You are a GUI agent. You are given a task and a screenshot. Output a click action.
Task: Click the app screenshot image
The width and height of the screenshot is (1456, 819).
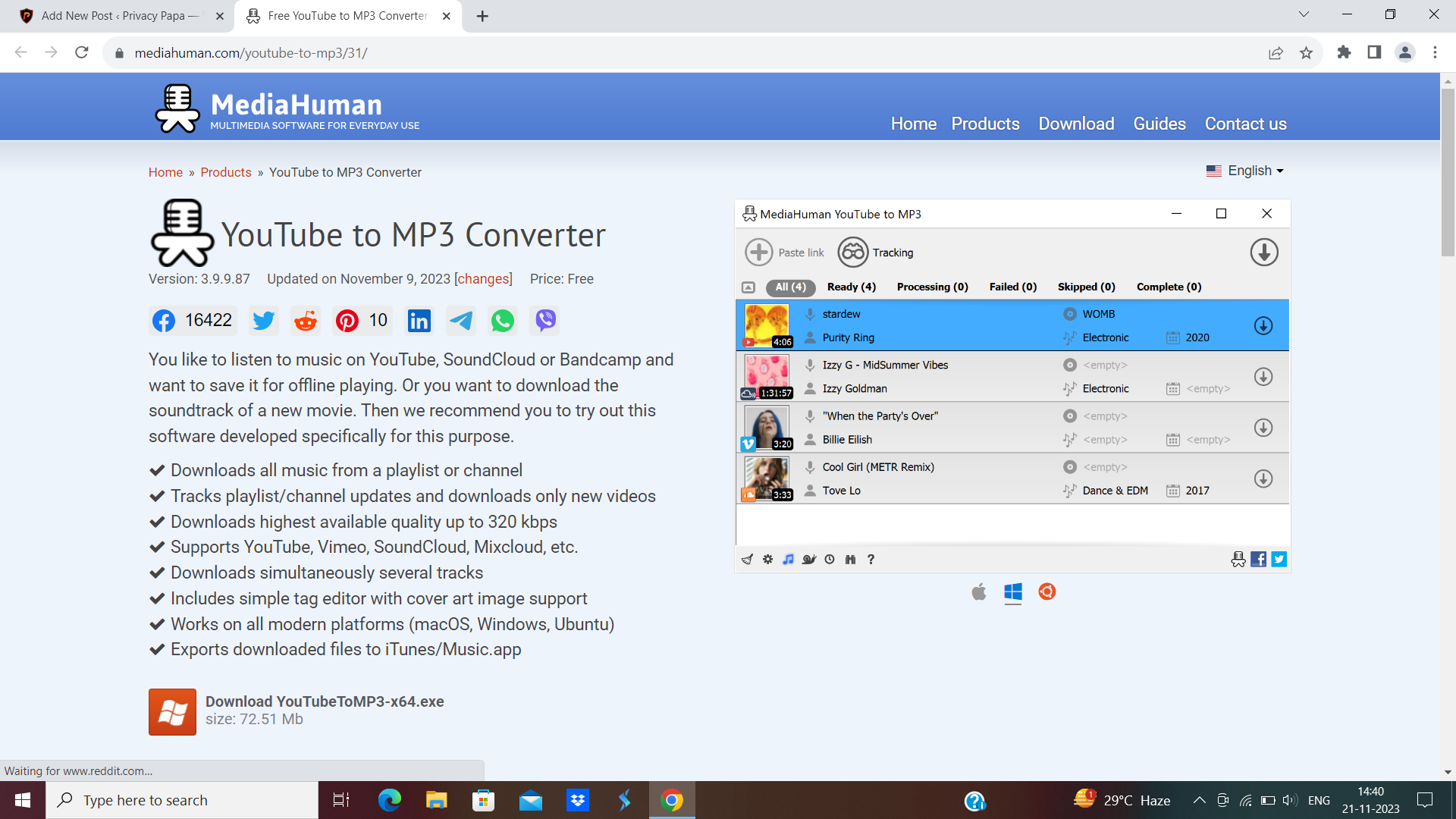1012,386
